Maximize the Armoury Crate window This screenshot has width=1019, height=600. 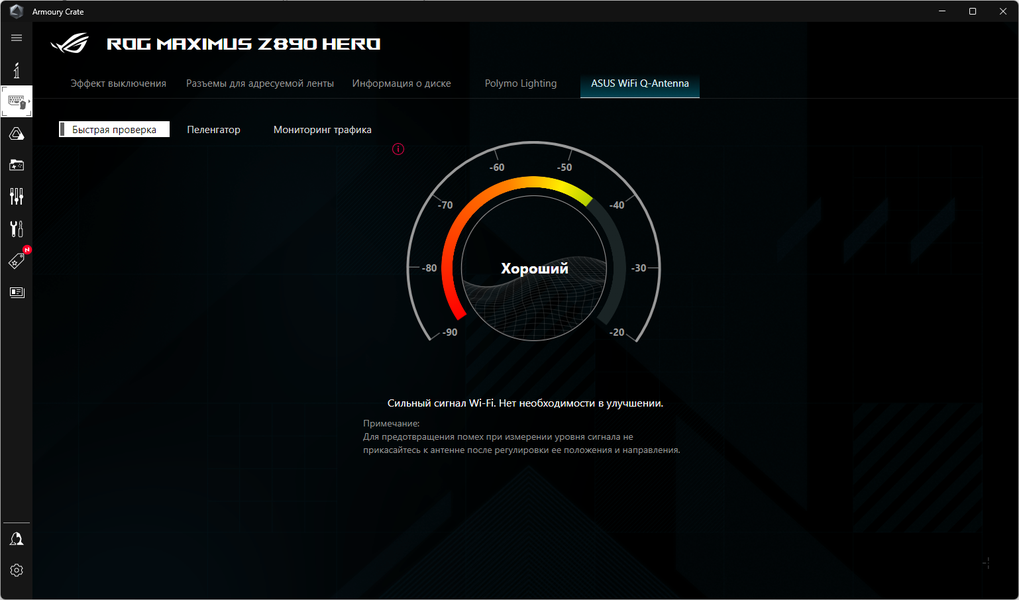(973, 11)
